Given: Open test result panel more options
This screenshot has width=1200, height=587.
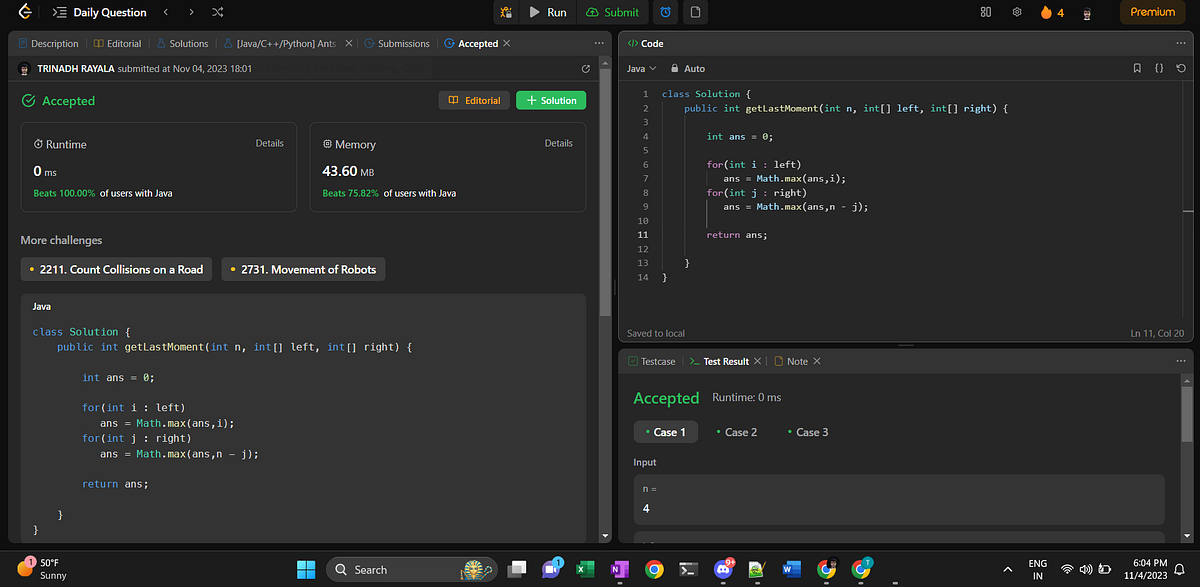Looking at the screenshot, I should click(x=1181, y=361).
